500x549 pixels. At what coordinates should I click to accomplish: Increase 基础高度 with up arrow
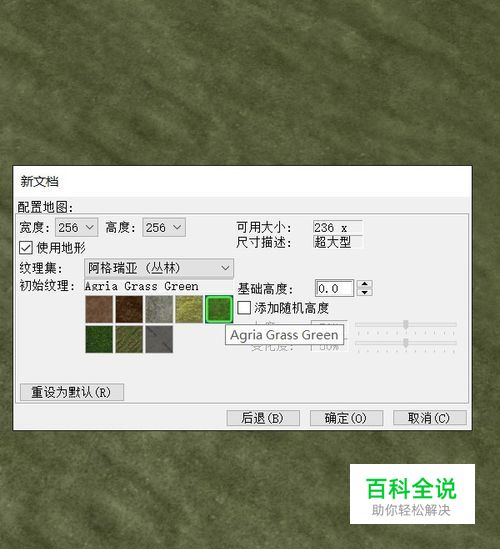[364, 284]
